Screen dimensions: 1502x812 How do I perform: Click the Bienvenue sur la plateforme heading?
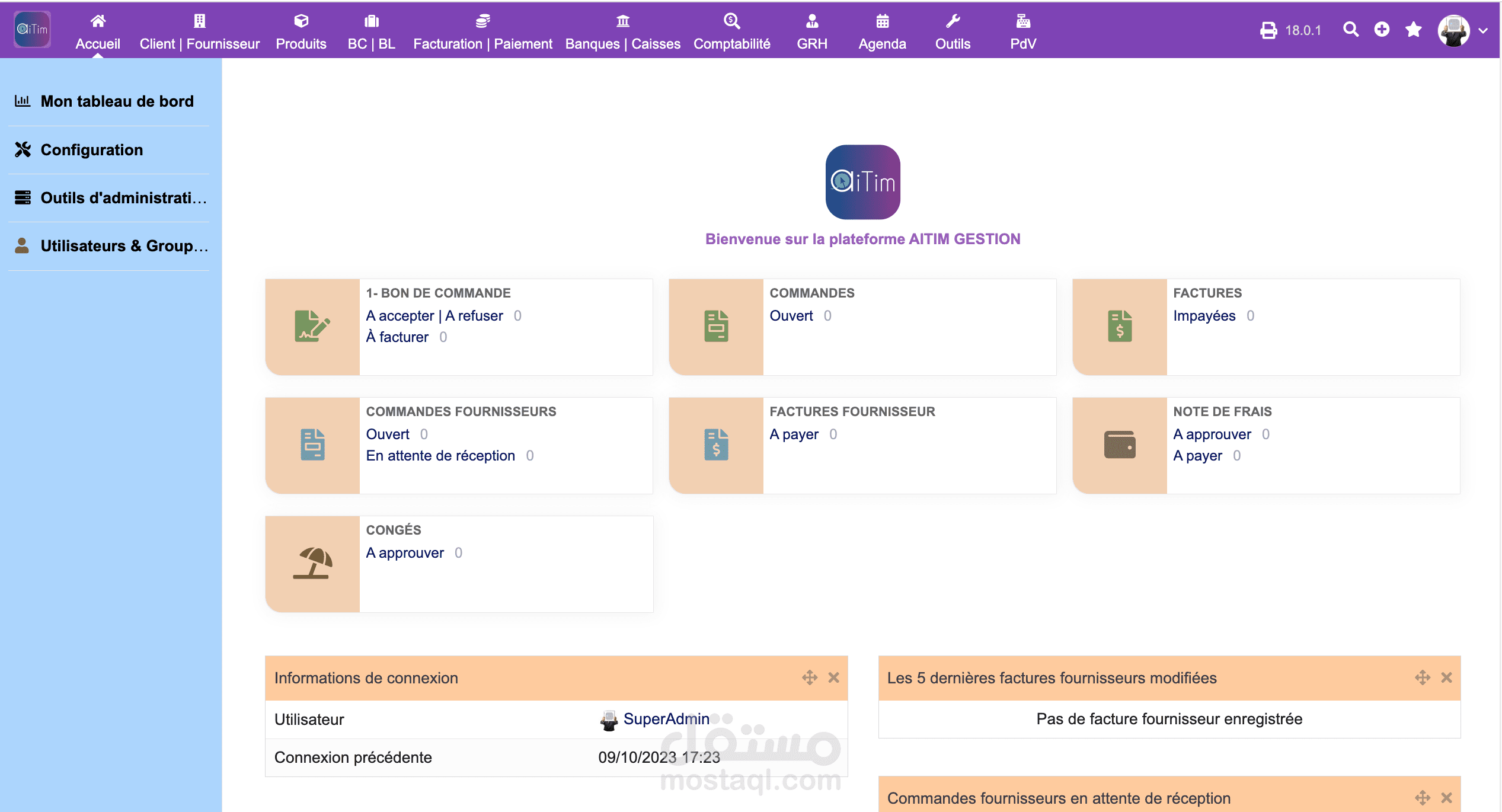pyautogui.click(x=863, y=239)
